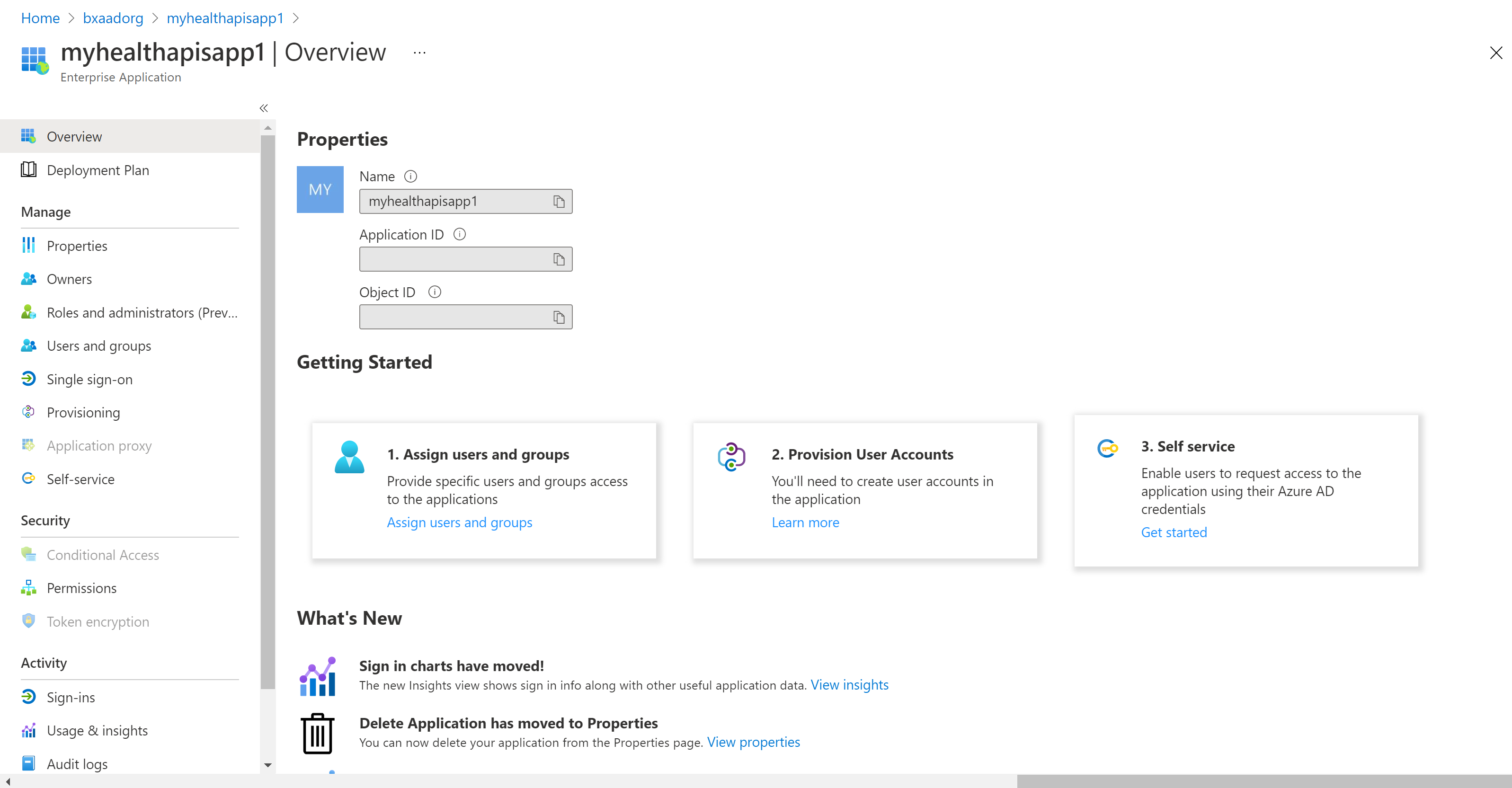The height and width of the screenshot is (788, 1512).
Task: Copy the Object ID value
Action: (559, 317)
